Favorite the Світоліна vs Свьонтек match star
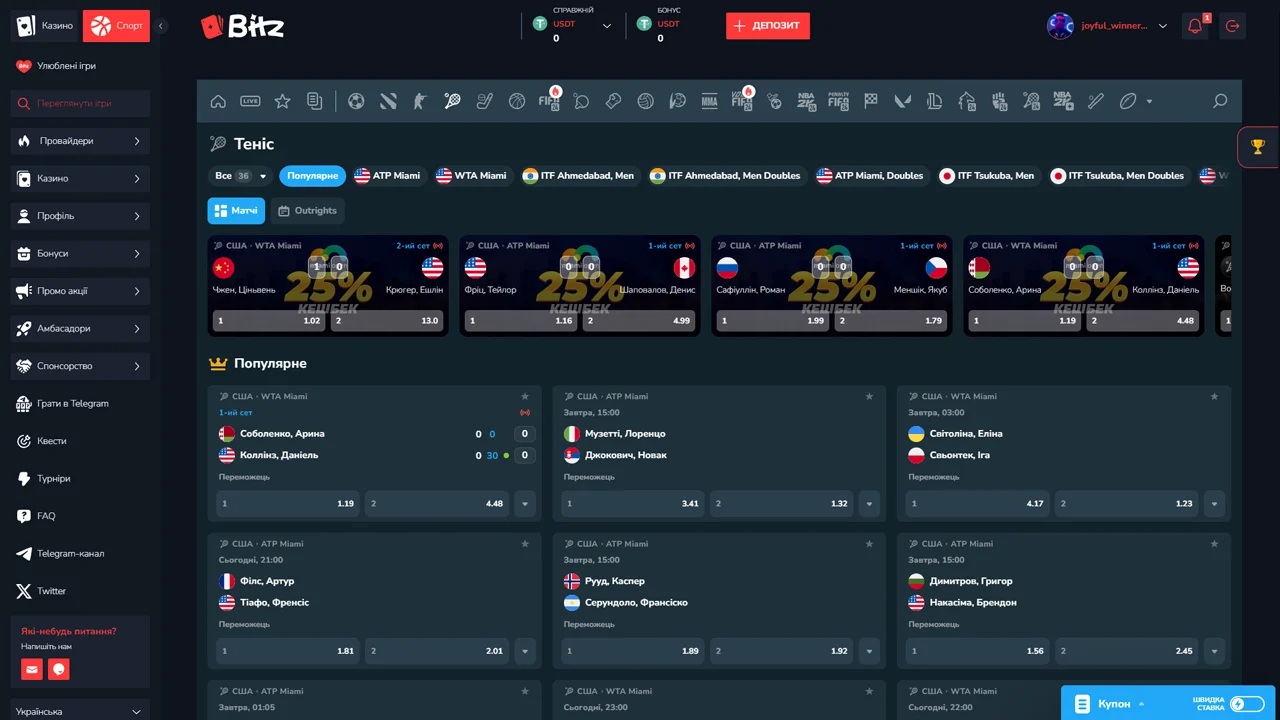 (1214, 397)
